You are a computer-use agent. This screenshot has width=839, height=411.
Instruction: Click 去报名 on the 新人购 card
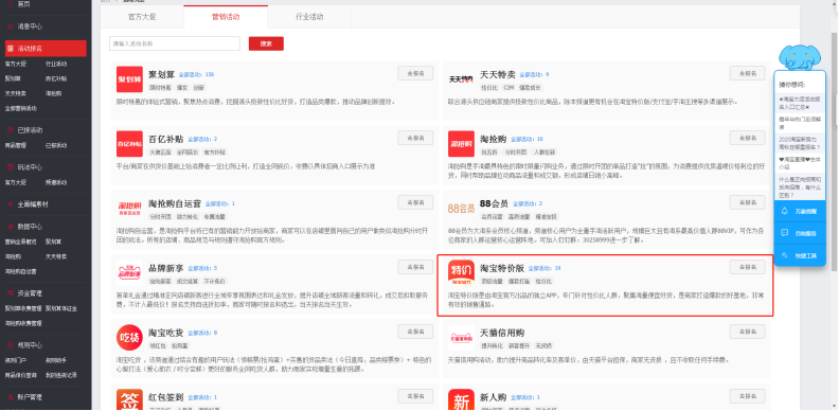click(748, 396)
